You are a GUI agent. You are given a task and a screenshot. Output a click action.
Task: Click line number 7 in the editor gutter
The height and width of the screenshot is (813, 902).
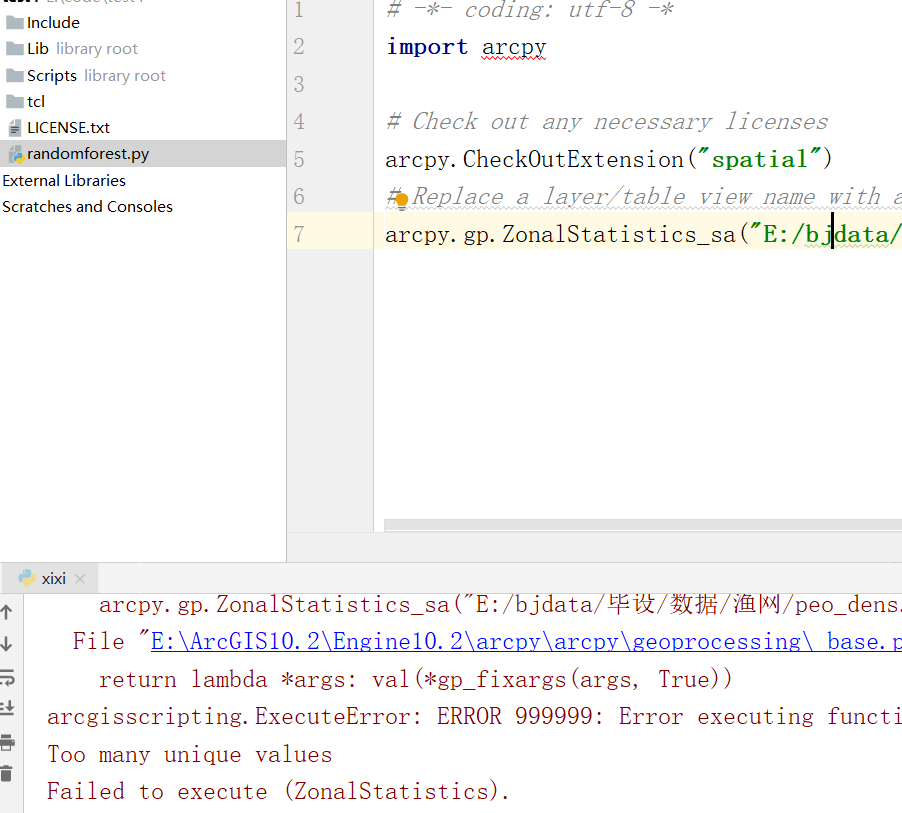click(298, 233)
